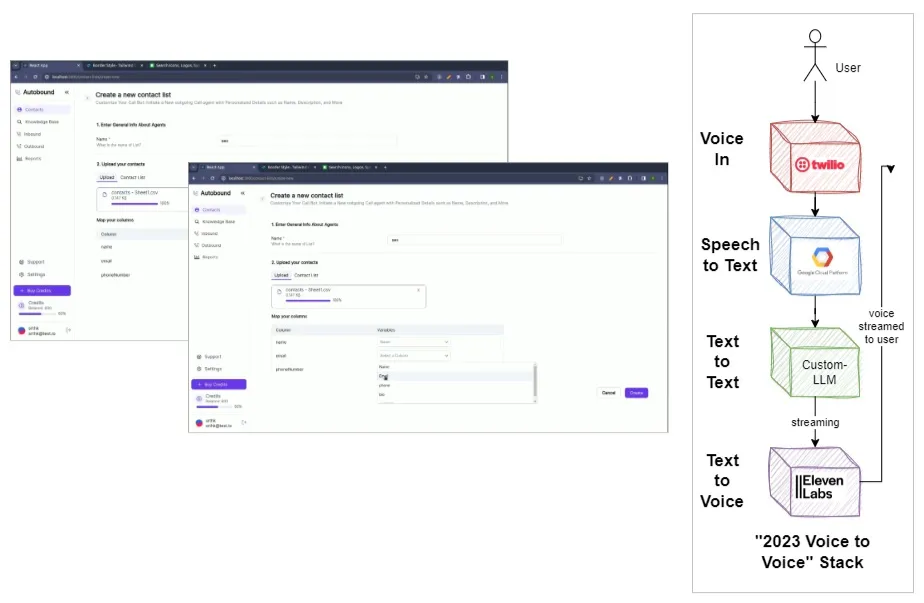Open the back browser's three-dot menu

(501, 77)
